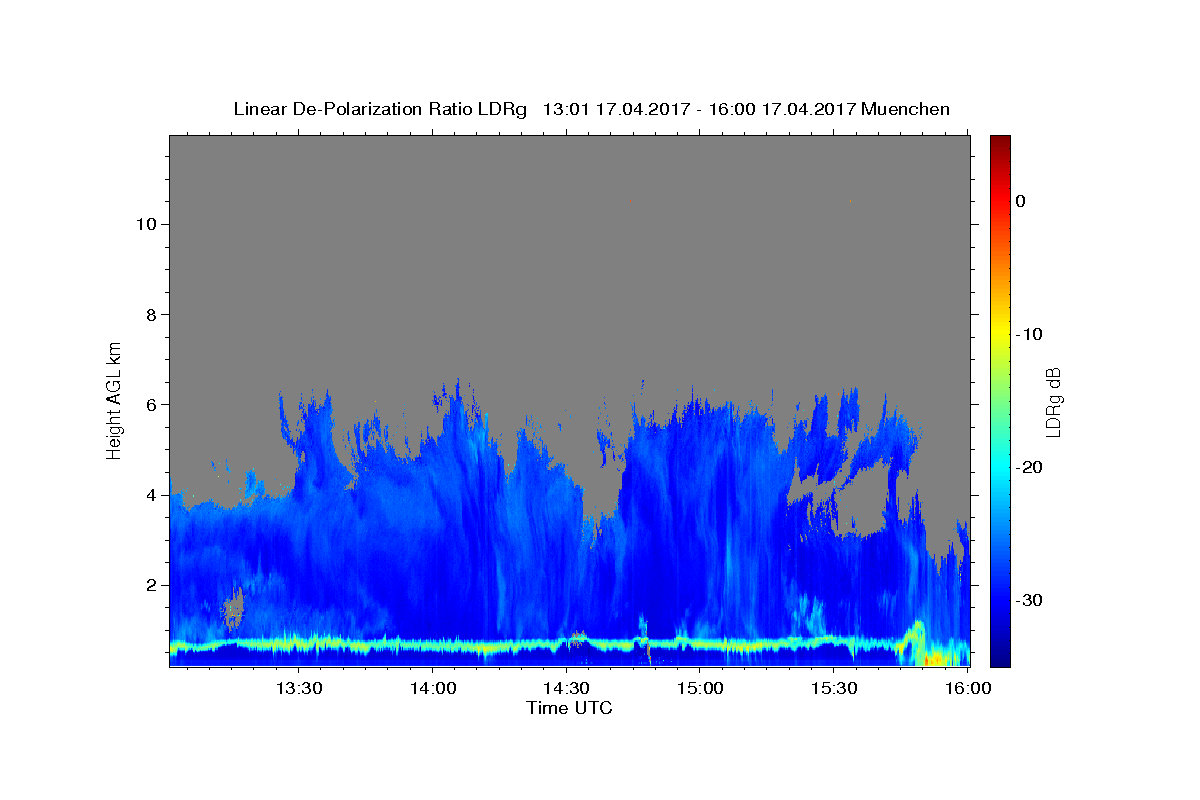Click the 14:30 time axis label
Image resolution: width=1200 pixels, height=800 pixels.
566,688
